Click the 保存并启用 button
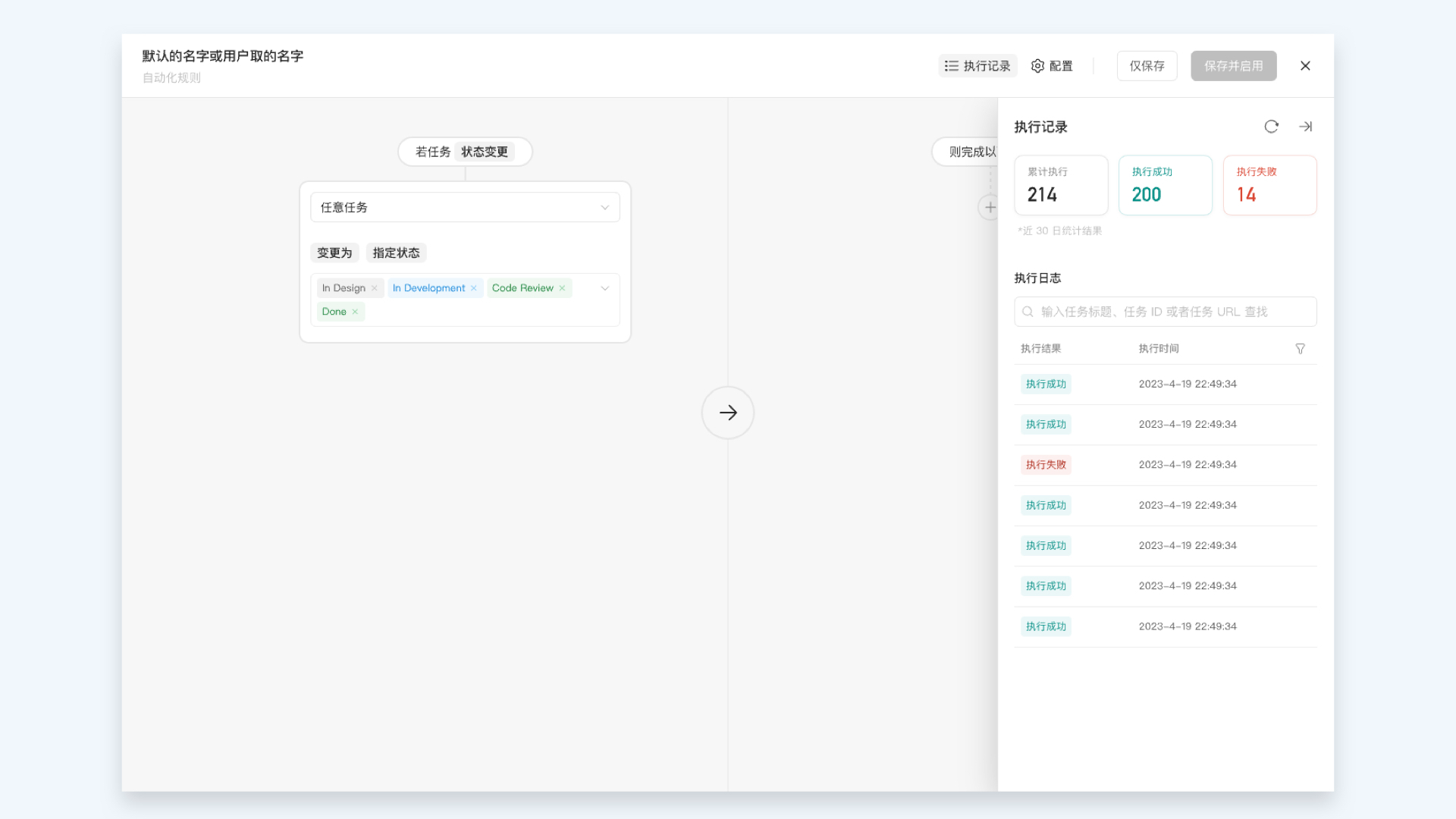This screenshot has width=1456, height=819. pyautogui.click(x=1233, y=66)
